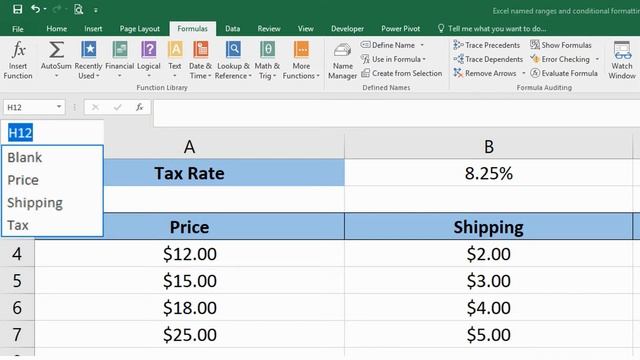This screenshot has height=360, width=640.
Task: Click the Define Name button
Action: [x=388, y=45]
